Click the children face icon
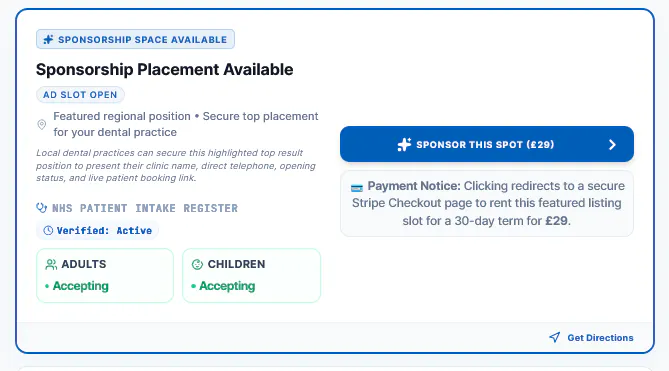Viewport: 669px width, 371px height. click(x=197, y=264)
